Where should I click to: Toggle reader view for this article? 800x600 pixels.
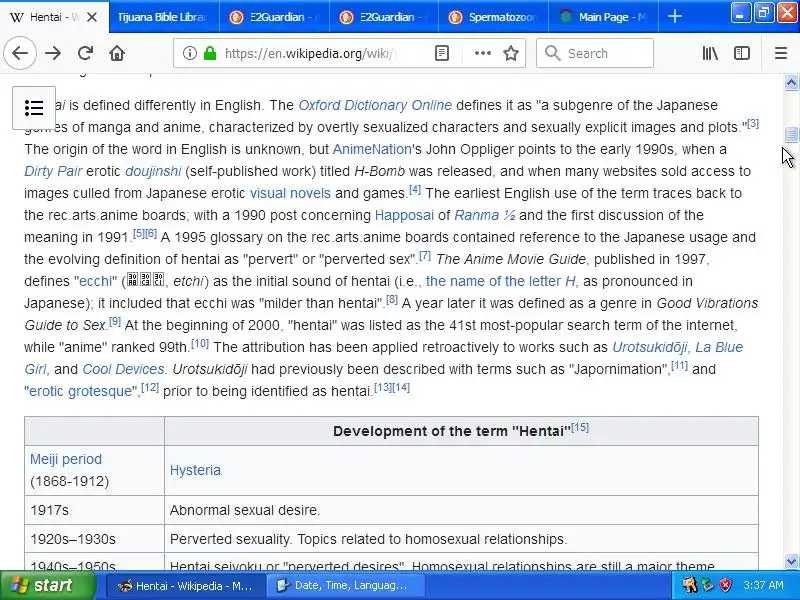(442, 53)
